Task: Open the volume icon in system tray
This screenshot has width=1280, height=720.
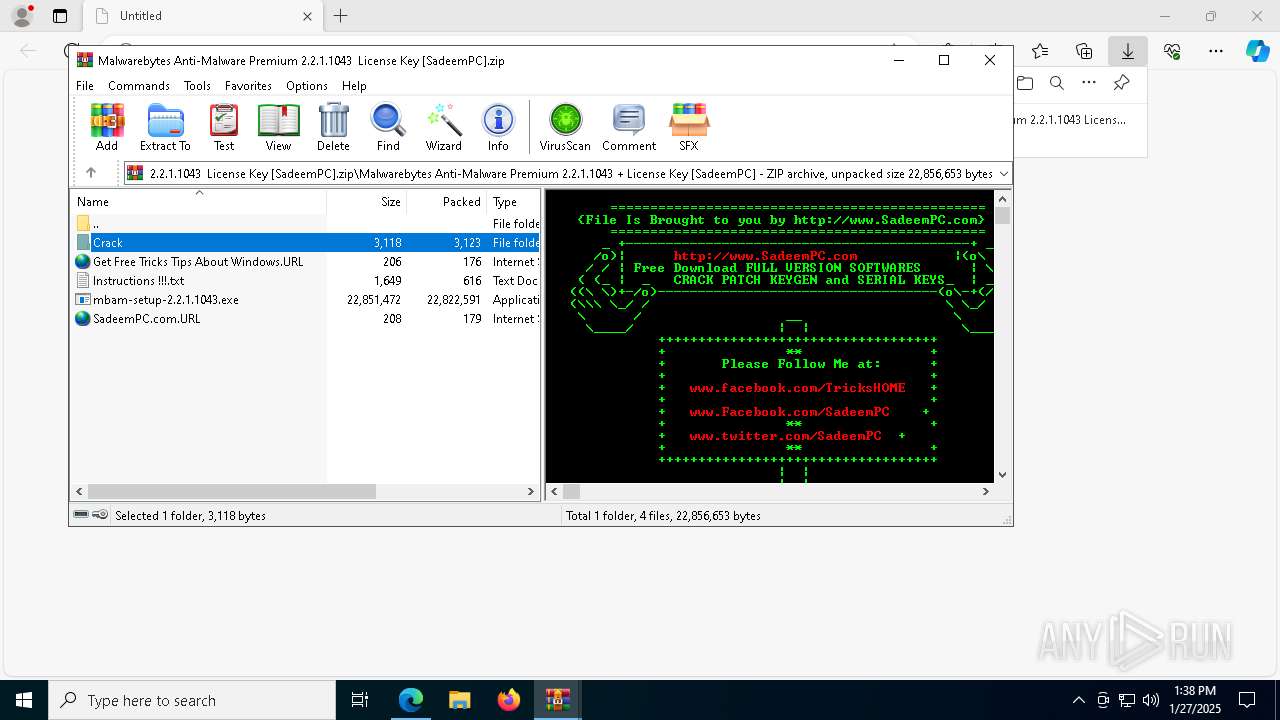Action: [x=1150, y=700]
